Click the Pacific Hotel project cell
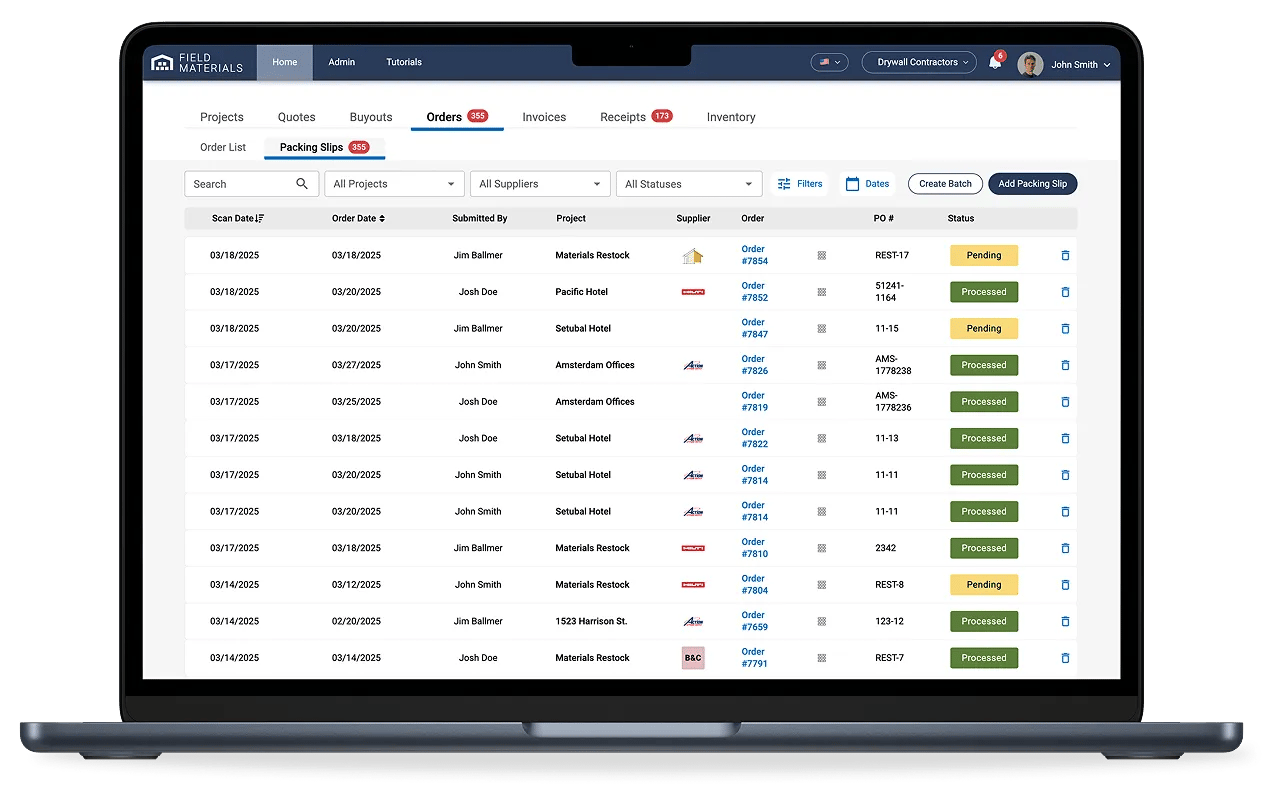The width and height of the screenshot is (1265, 788). click(581, 292)
